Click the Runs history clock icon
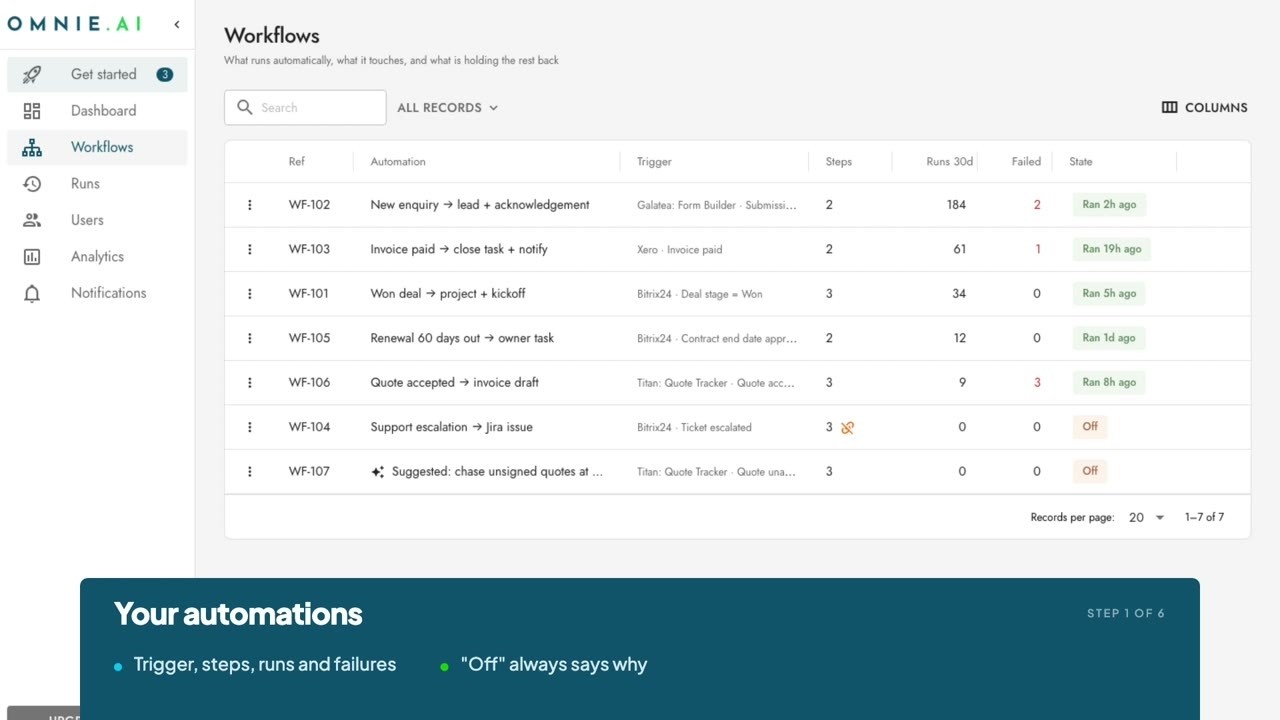Image resolution: width=1280 pixels, height=720 pixels. (32, 184)
